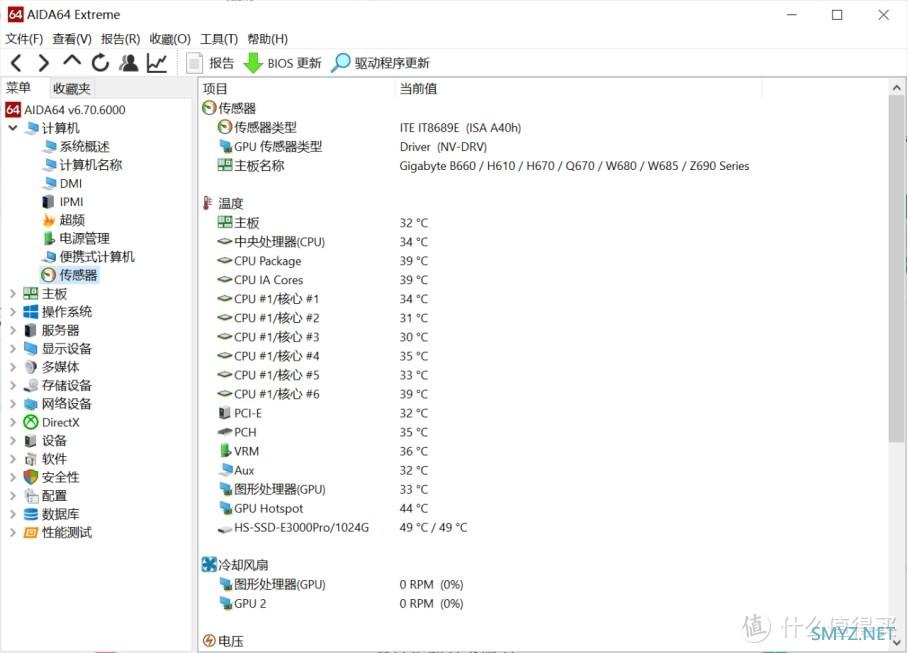The image size is (908, 653).
Task: Click the 项目 column header
Action: click(x=215, y=89)
